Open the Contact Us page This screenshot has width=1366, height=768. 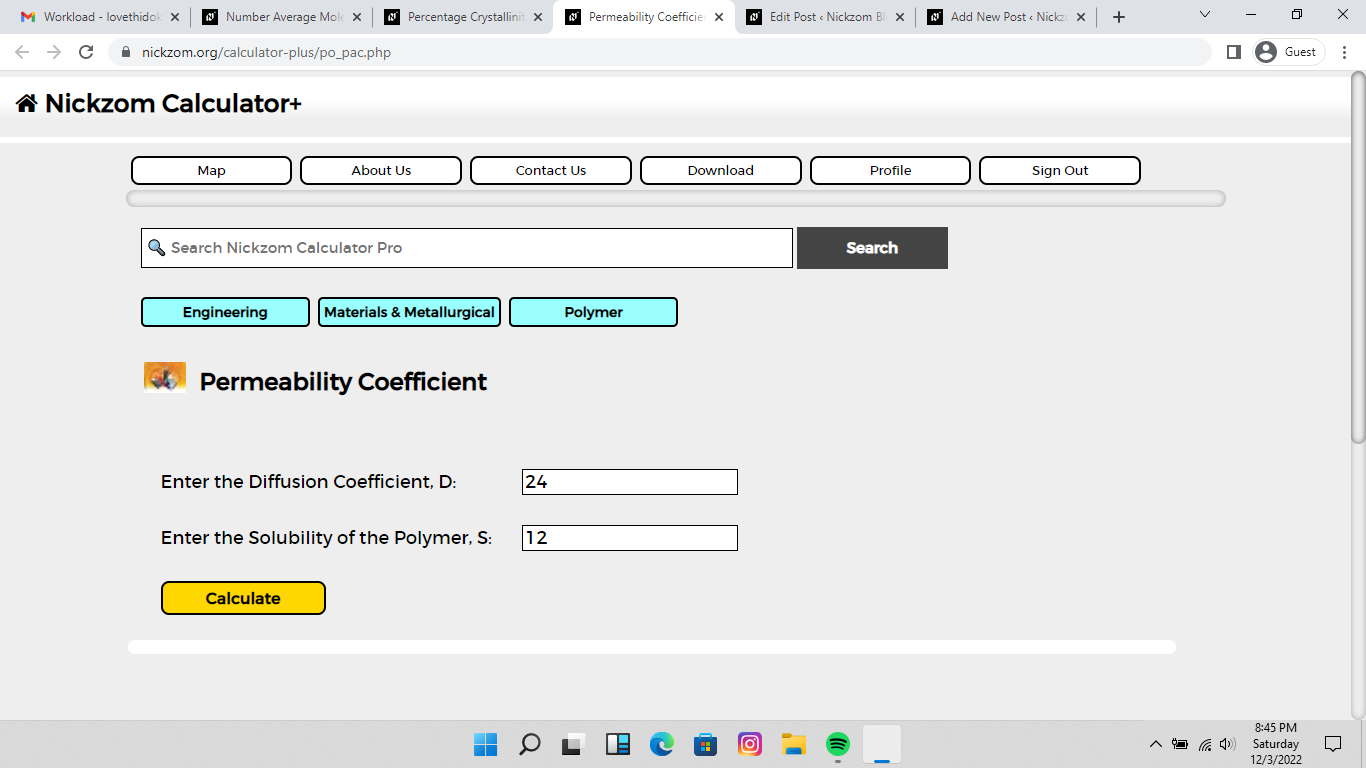pos(551,170)
